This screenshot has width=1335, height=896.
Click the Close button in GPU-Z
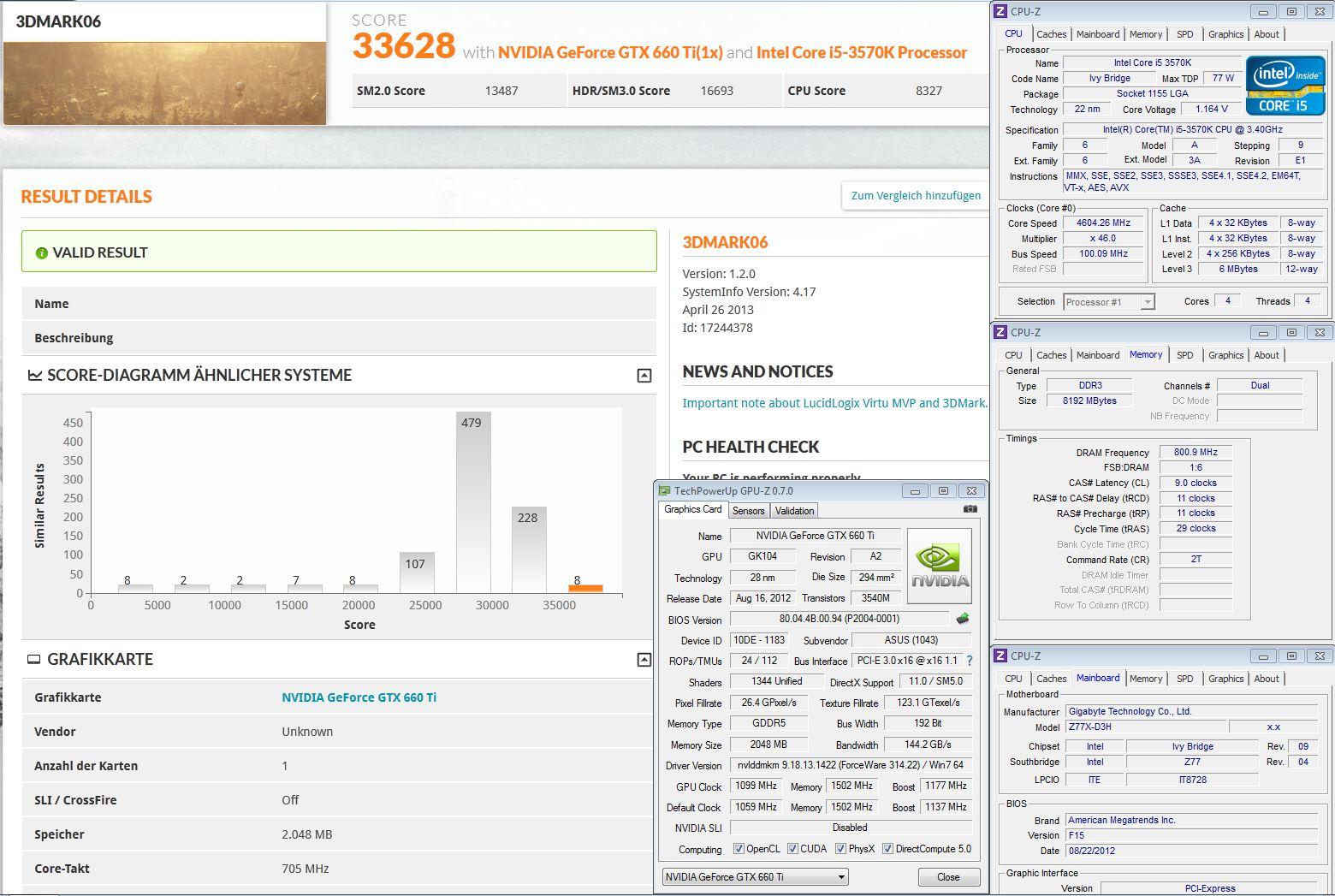click(948, 877)
